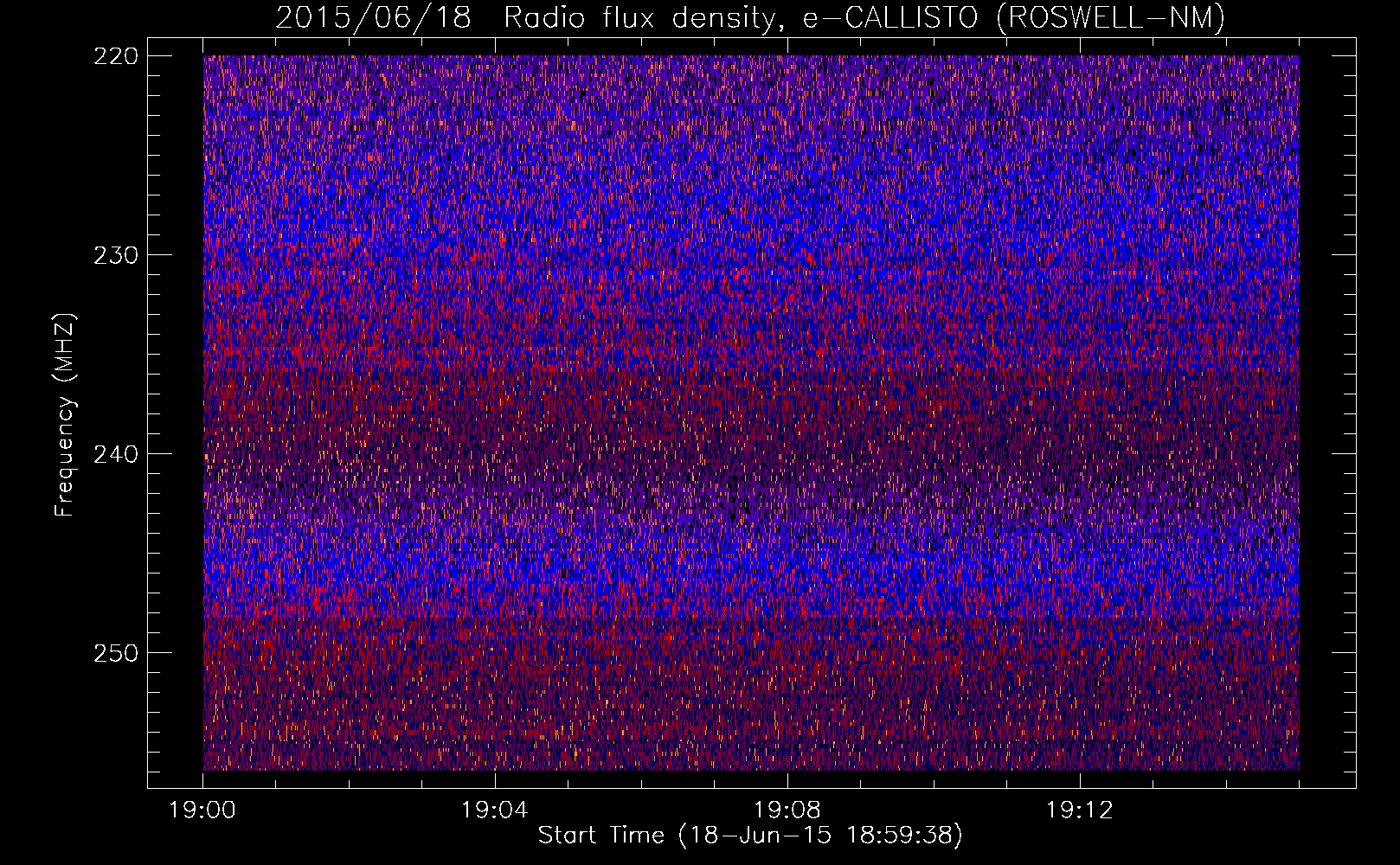Click the 19:00 time tick label
This screenshot has width=1400, height=865.
pyautogui.click(x=202, y=810)
